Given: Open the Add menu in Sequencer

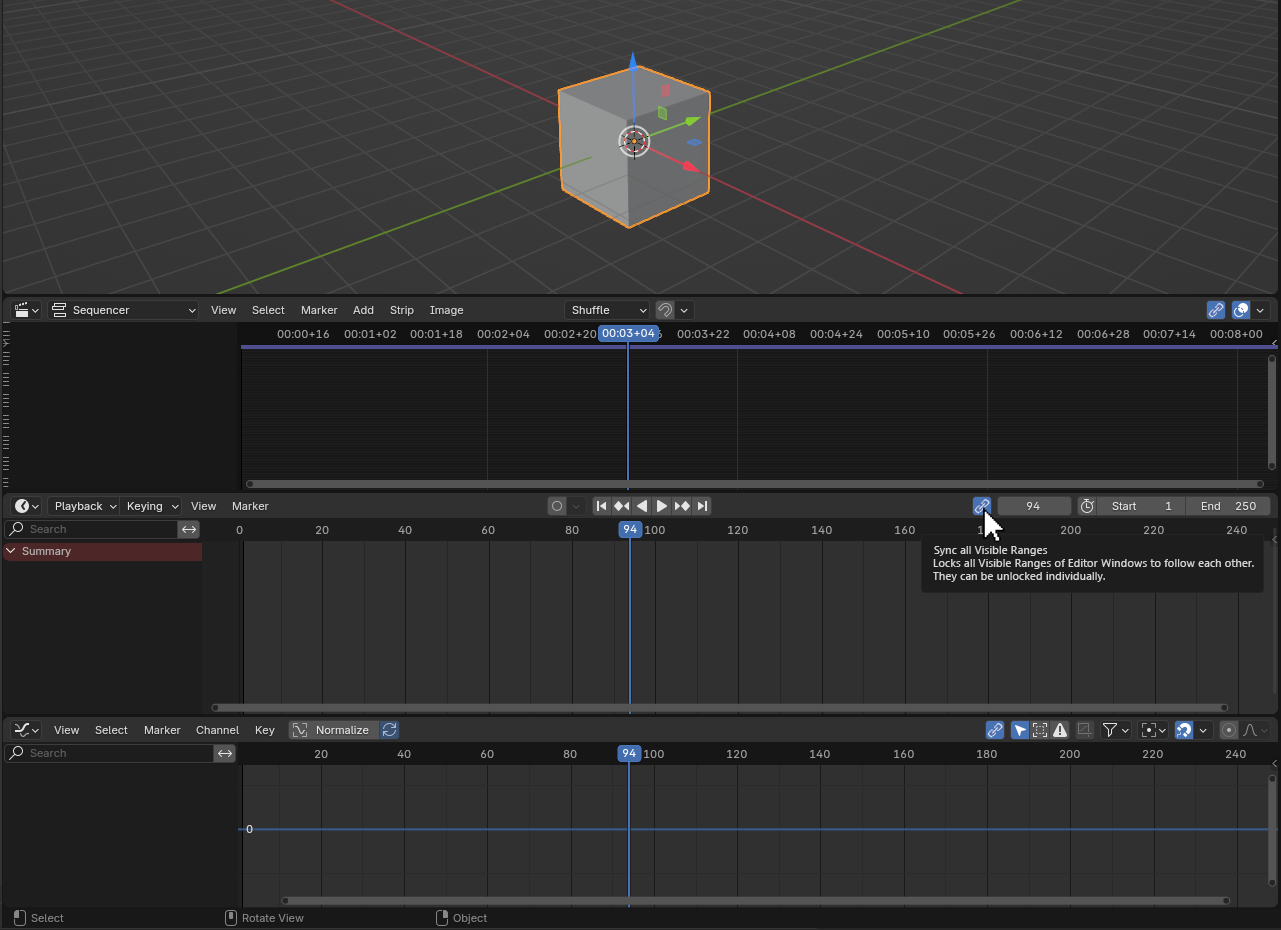Looking at the screenshot, I should [x=363, y=310].
